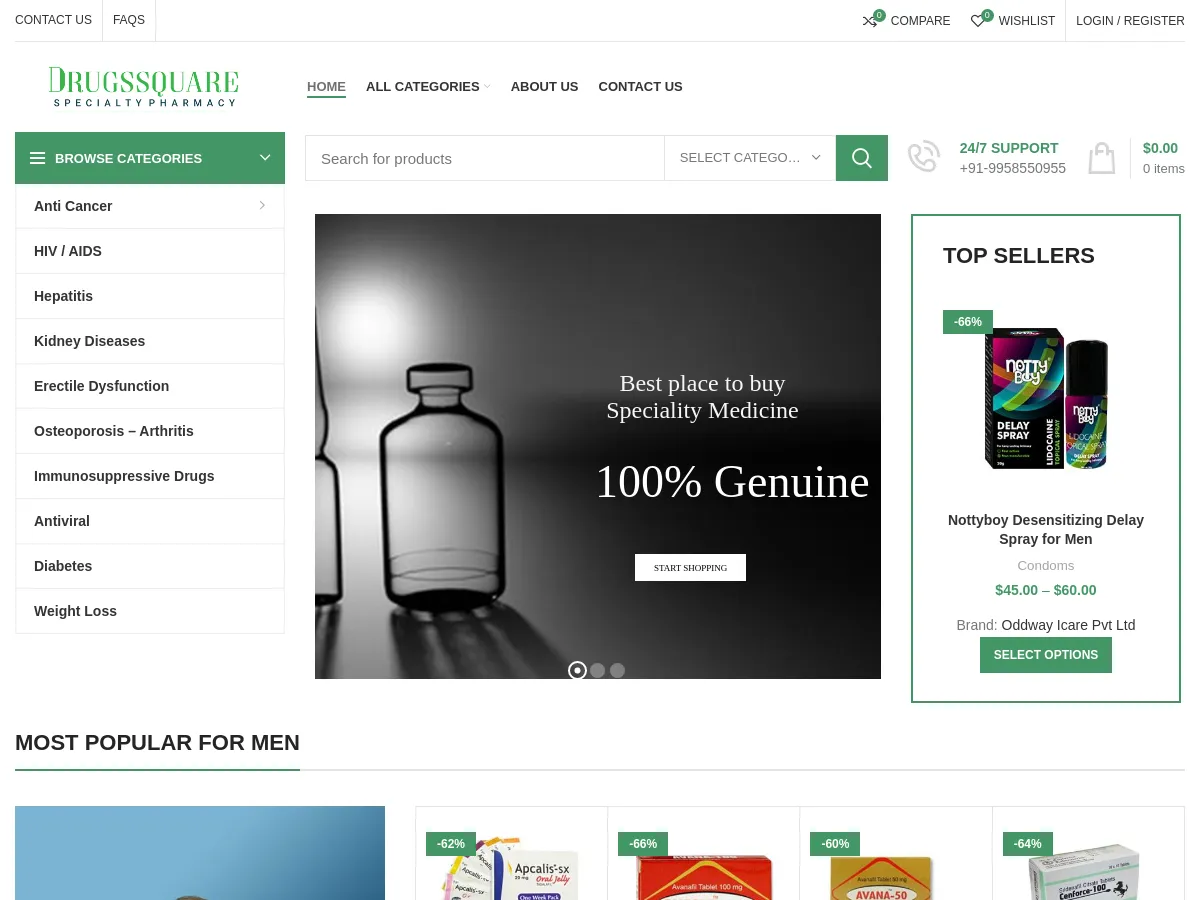
Task: Open the SELECT CATEGORY dropdown
Action: (x=749, y=157)
